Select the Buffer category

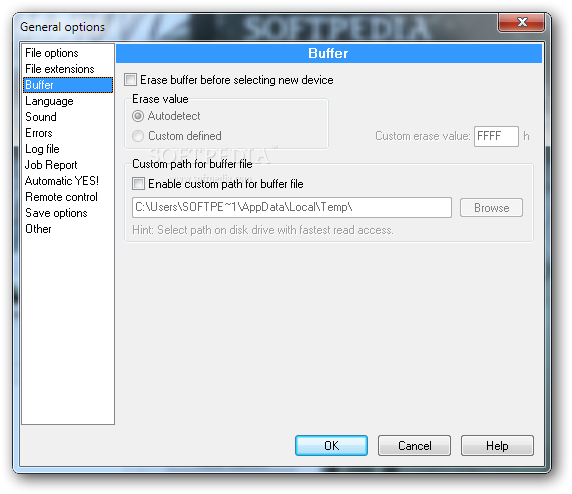[68, 85]
